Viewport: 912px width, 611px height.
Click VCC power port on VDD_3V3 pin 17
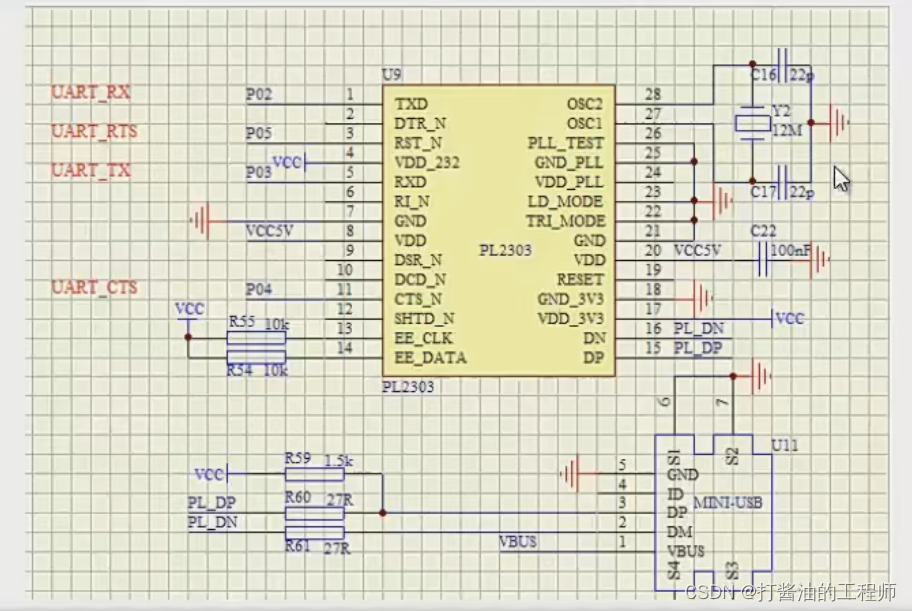point(788,318)
